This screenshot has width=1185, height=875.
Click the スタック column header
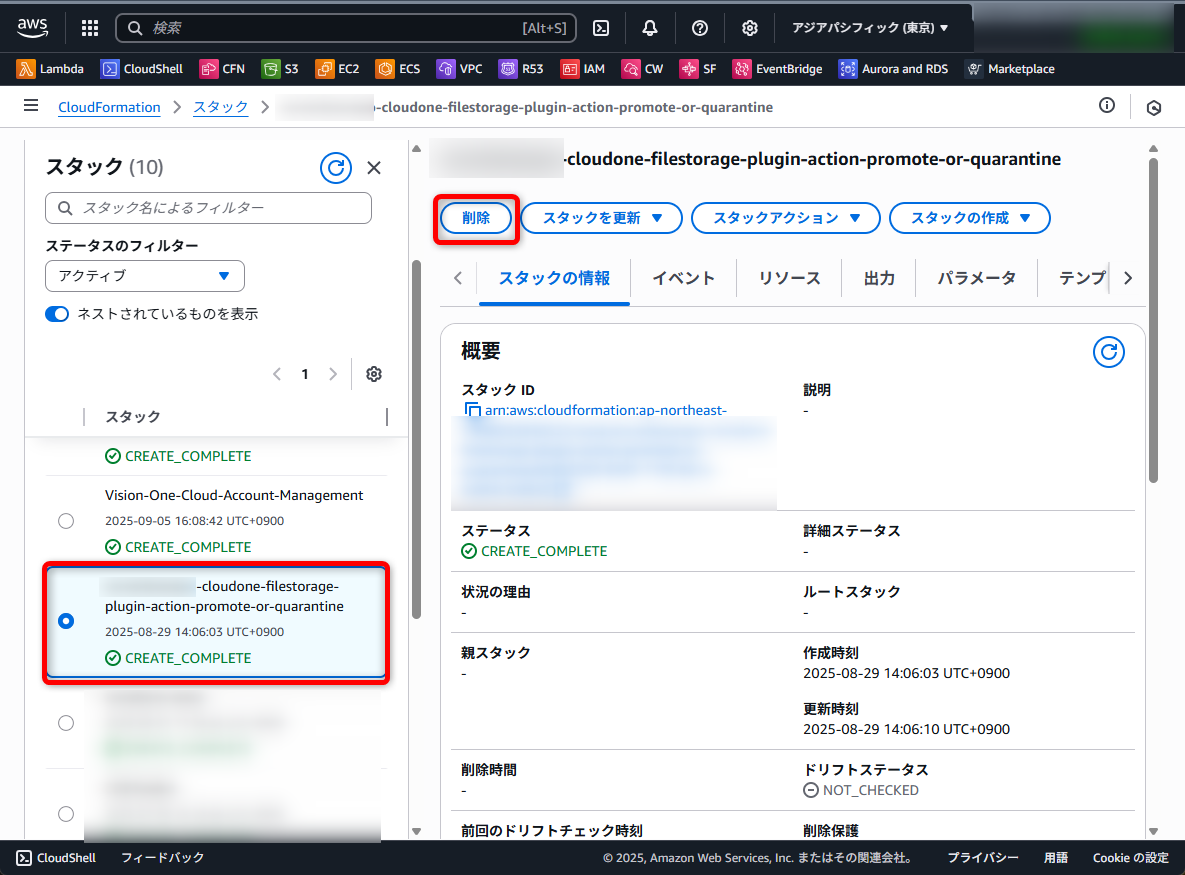[133, 416]
